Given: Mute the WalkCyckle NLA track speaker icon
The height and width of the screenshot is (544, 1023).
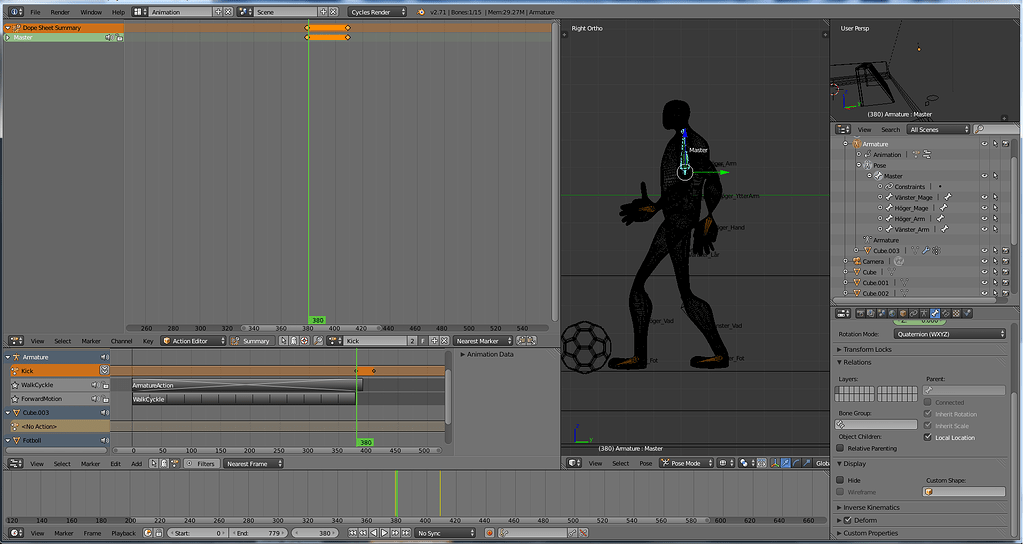Looking at the screenshot, I should pos(95,385).
